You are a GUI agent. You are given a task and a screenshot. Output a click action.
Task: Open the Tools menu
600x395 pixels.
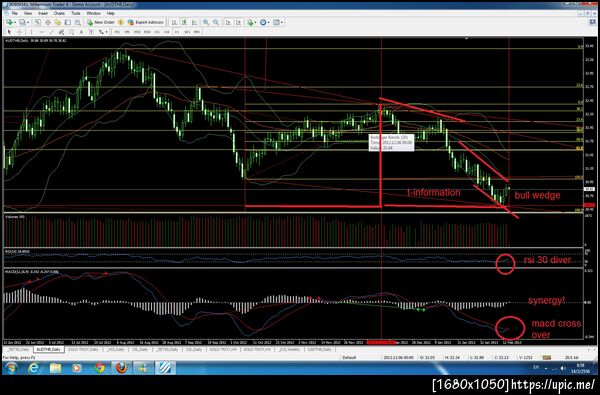(x=76, y=13)
